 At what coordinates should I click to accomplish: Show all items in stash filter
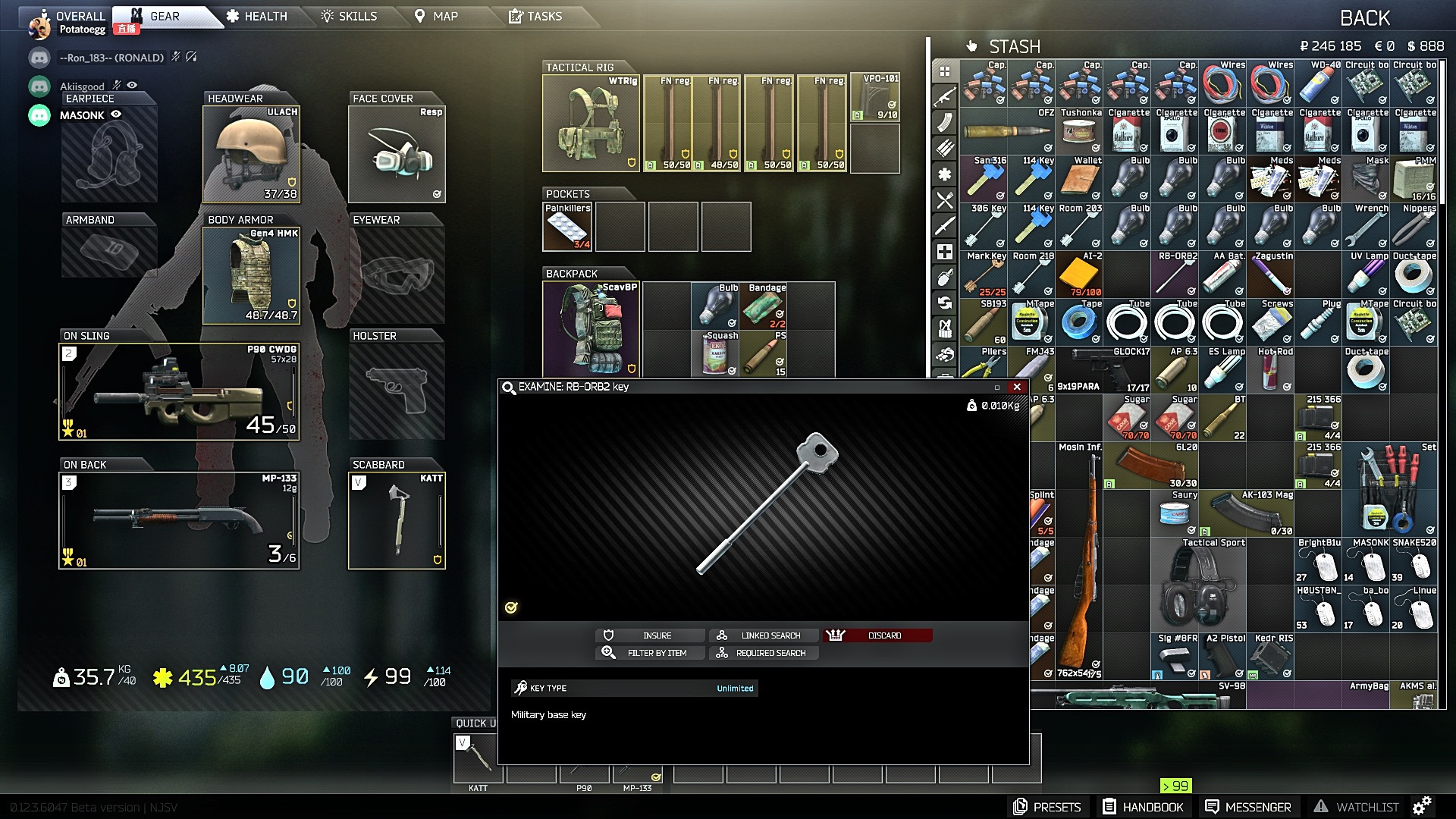tap(945, 71)
